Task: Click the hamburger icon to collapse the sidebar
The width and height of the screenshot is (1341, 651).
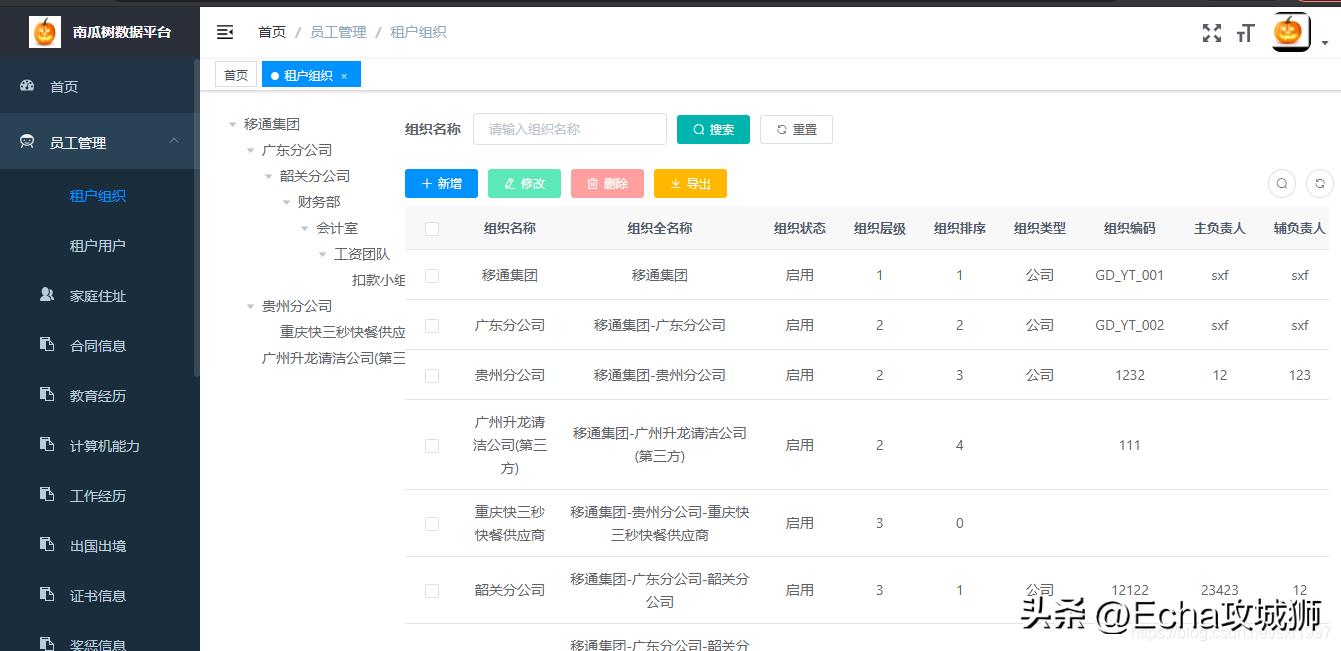Action: pos(225,31)
